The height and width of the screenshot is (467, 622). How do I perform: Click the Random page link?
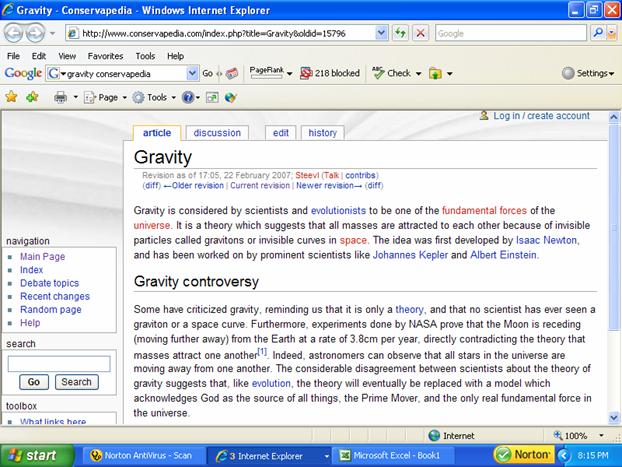(51, 310)
